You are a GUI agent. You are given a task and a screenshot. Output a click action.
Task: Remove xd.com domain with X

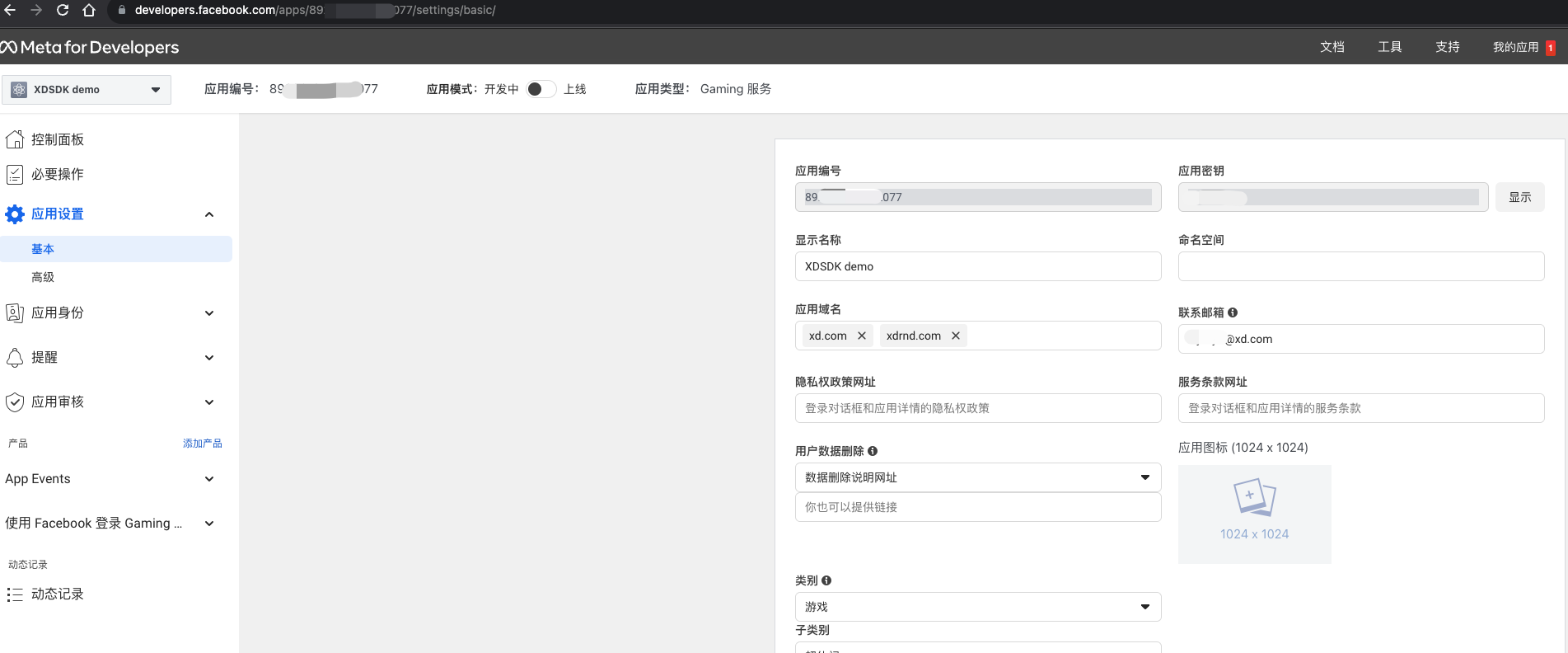(x=862, y=336)
